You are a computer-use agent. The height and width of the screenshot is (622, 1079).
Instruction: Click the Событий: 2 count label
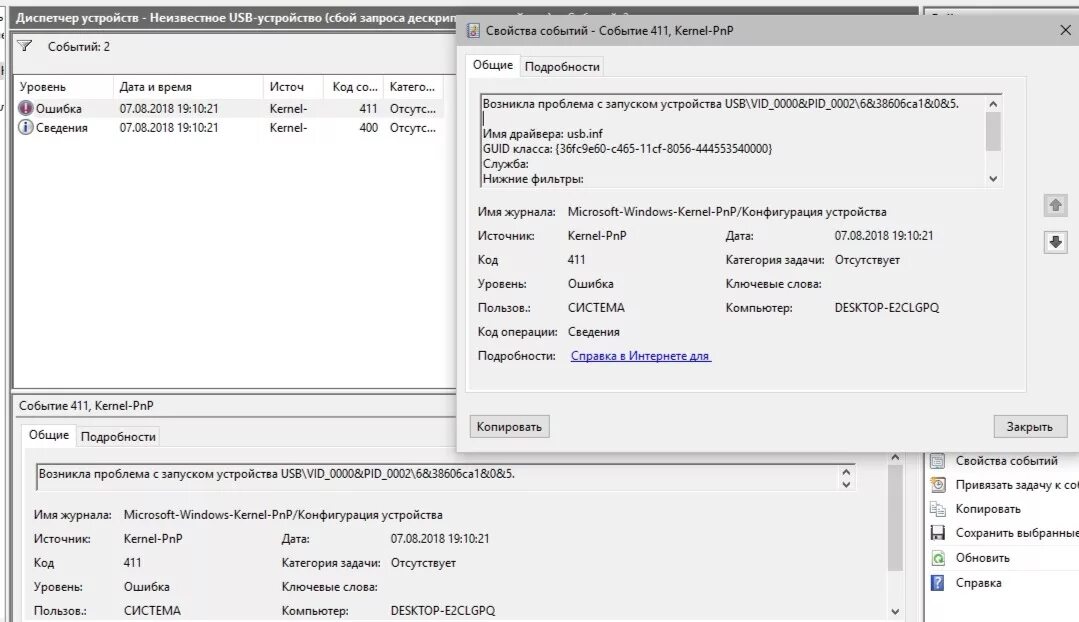pyautogui.click(x=78, y=47)
